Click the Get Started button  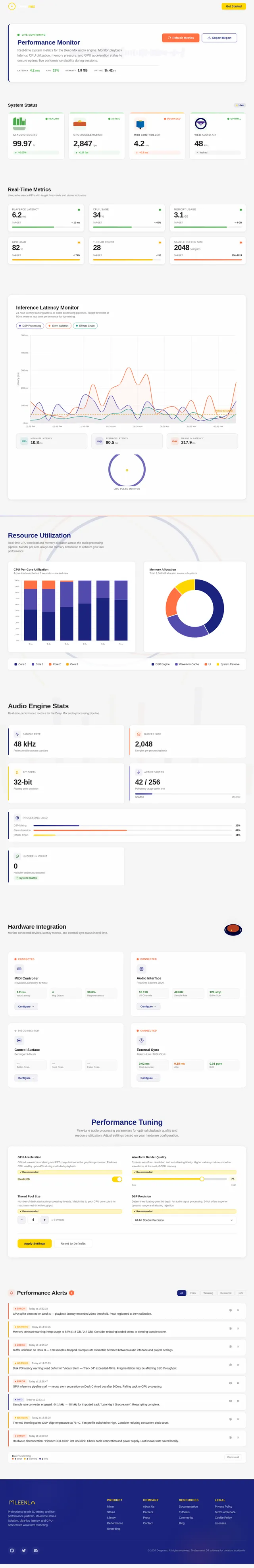click(x=234, y=6)
